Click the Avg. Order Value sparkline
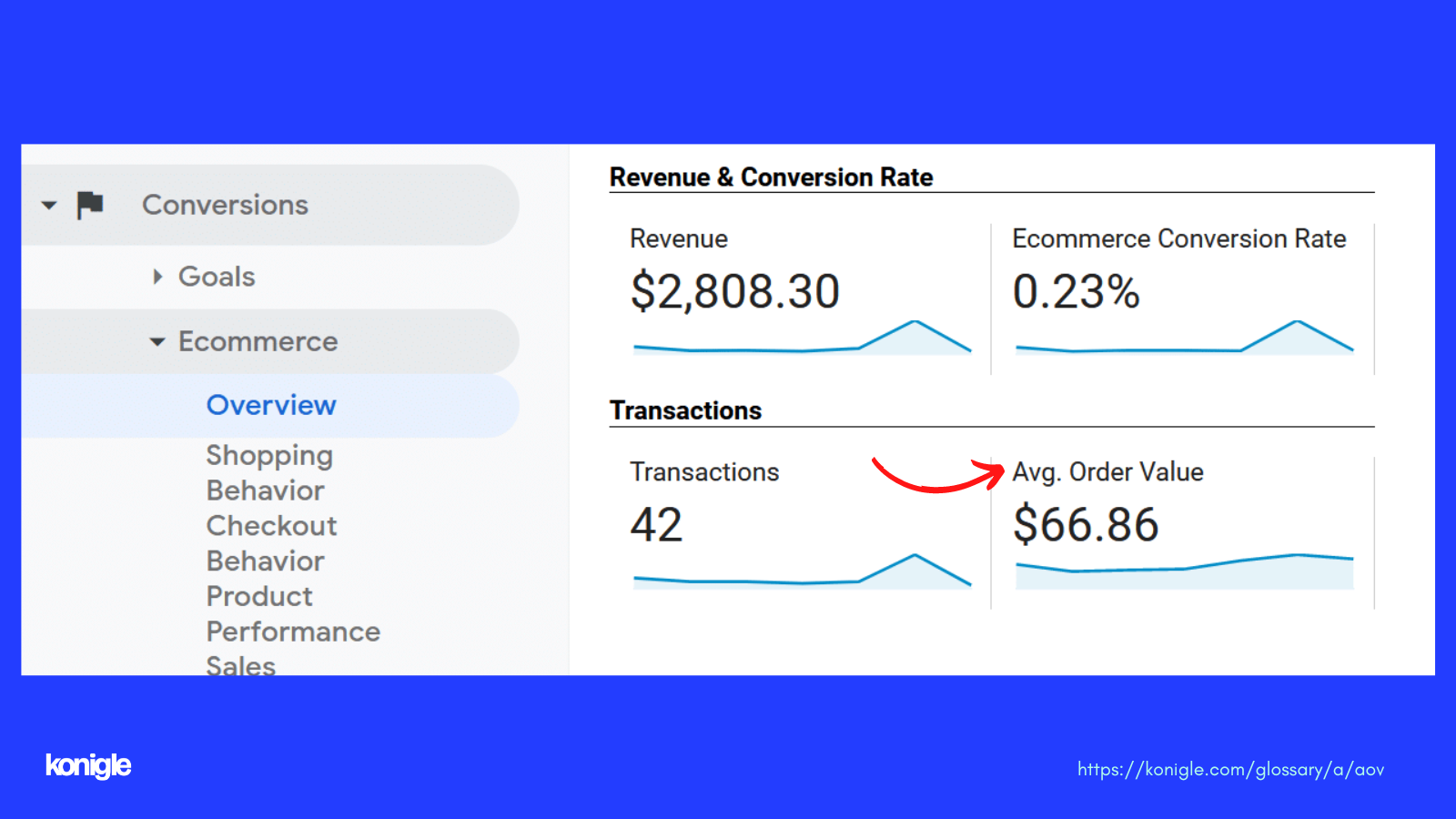The height and width of the screenshot is (819, 1456). click(1184, 571)
